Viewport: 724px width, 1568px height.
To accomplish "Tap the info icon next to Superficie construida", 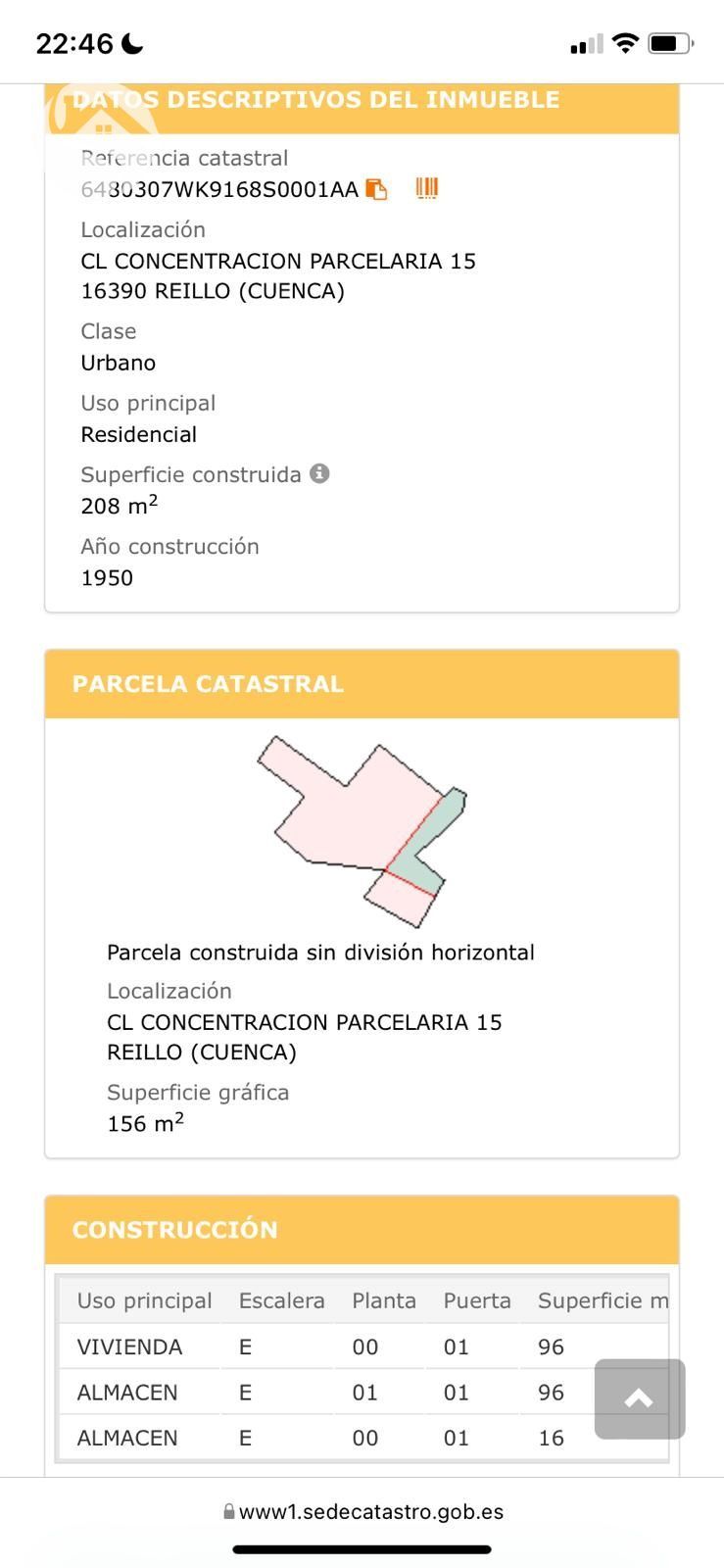I will (x=319, y=473).
